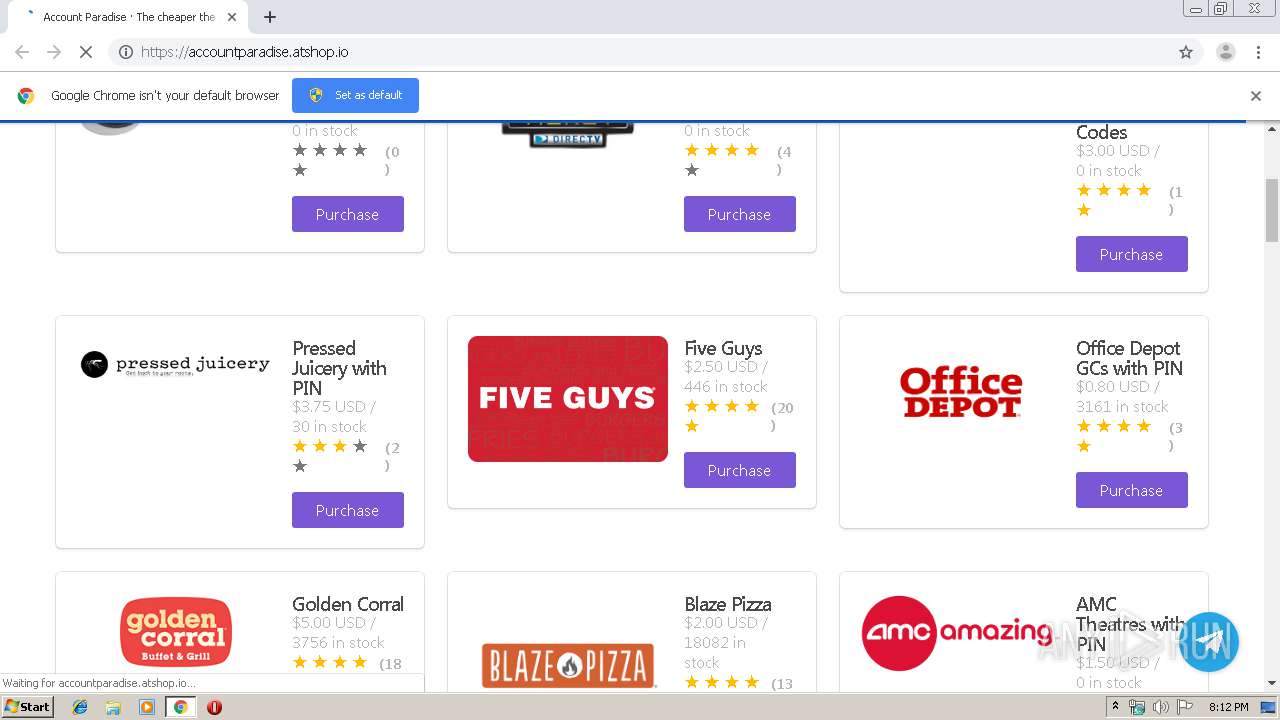Switch to Chrome in the taskbar
The image size is (1280, 720).
pos(180,707)
